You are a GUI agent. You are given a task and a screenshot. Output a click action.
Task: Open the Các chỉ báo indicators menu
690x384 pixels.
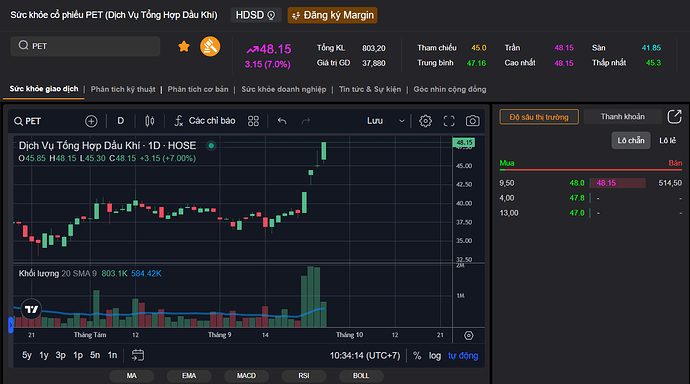[x=205, y=121]
